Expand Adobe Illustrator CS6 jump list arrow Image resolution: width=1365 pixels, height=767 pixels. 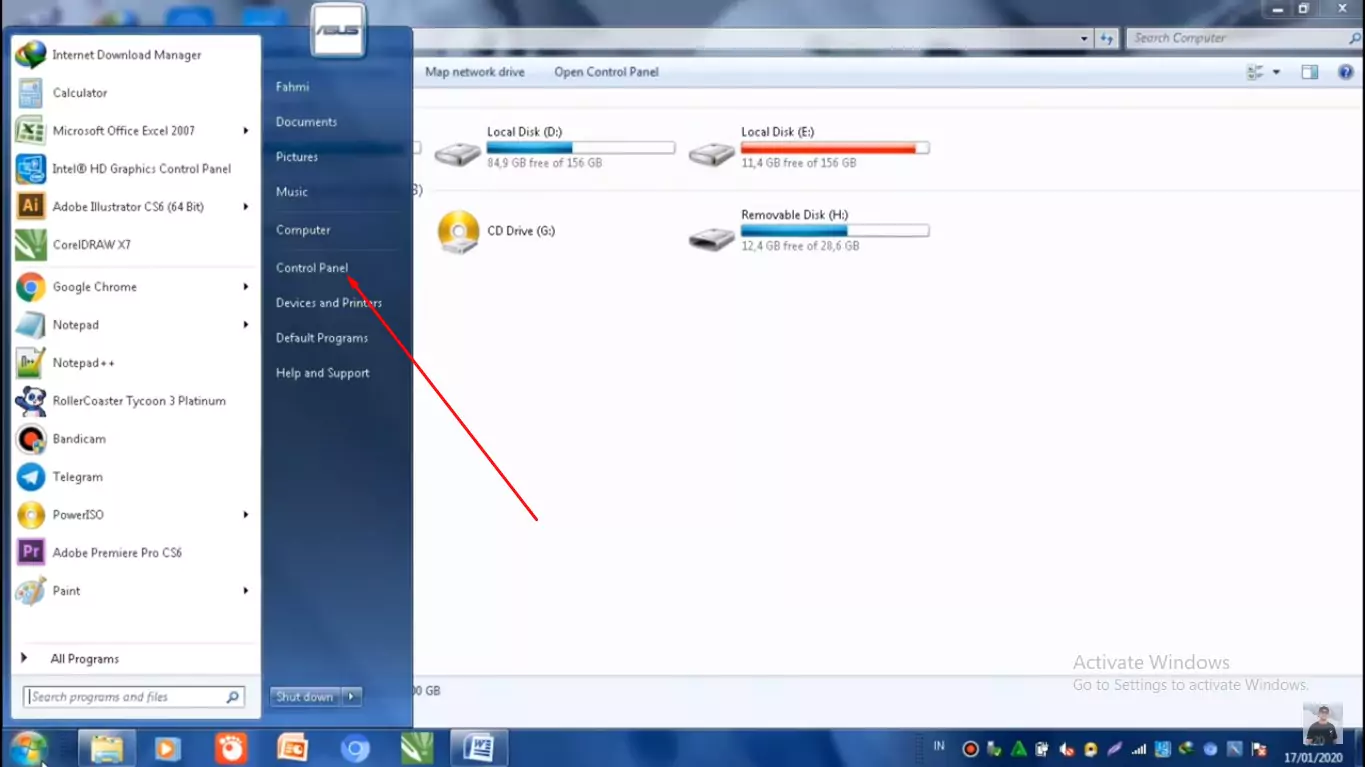point(246,207)
